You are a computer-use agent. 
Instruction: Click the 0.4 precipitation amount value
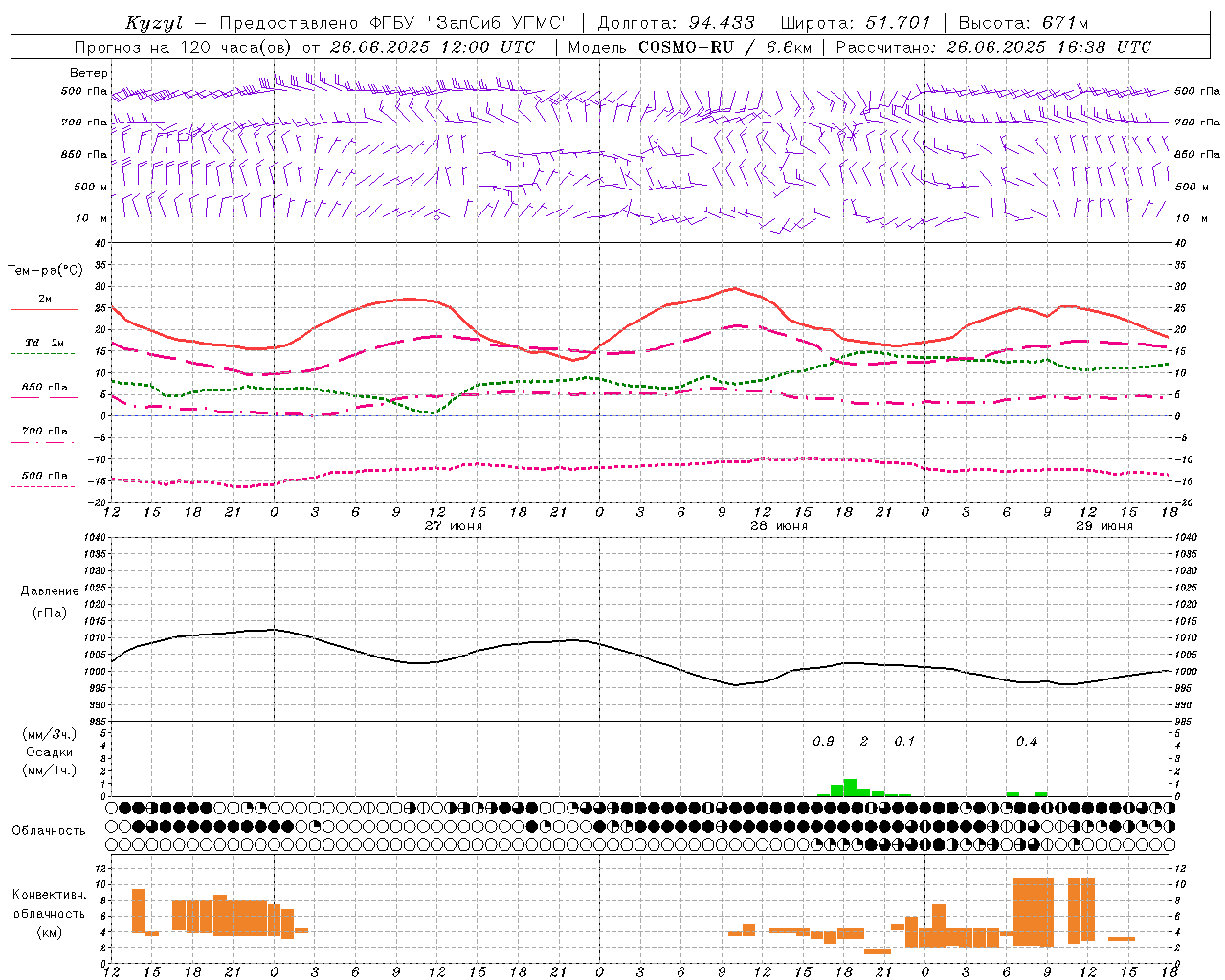point(1027,742)
